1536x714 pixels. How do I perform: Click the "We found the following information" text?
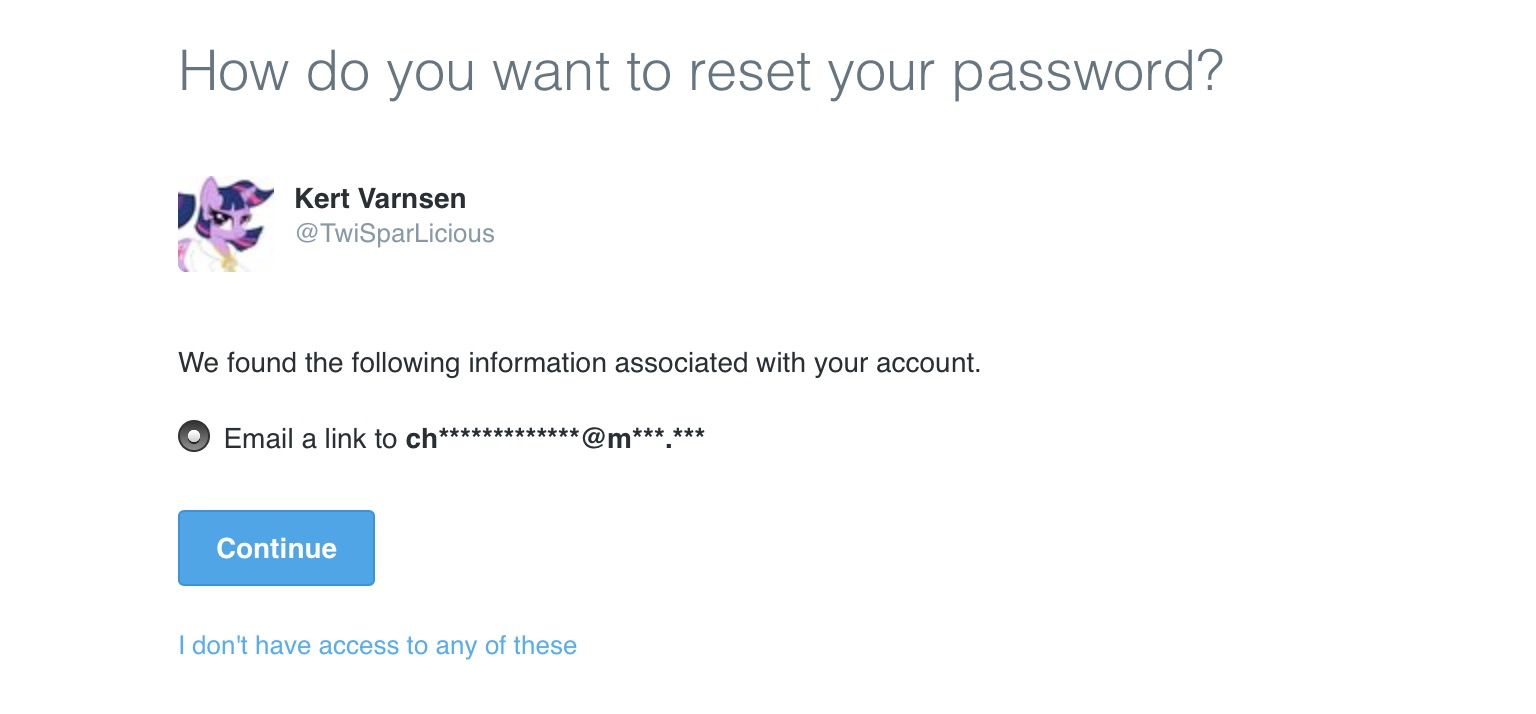point(579,362)
